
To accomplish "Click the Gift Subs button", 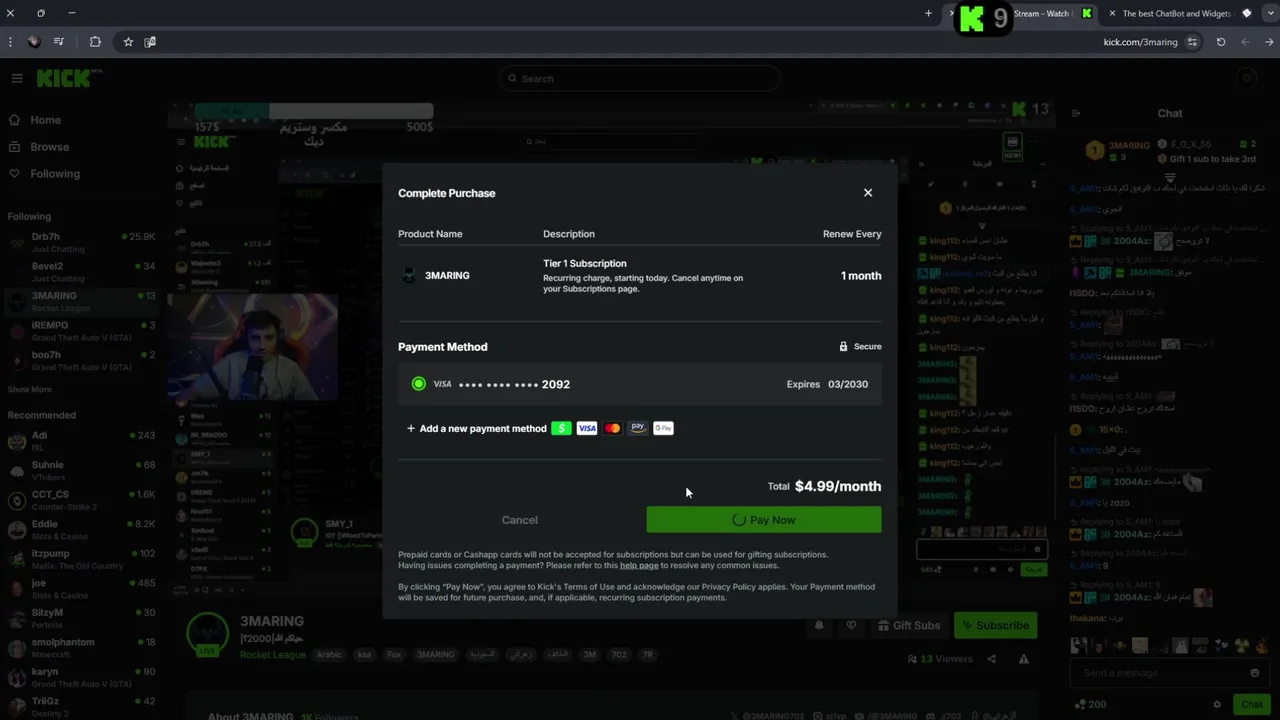I will [908, 626].
